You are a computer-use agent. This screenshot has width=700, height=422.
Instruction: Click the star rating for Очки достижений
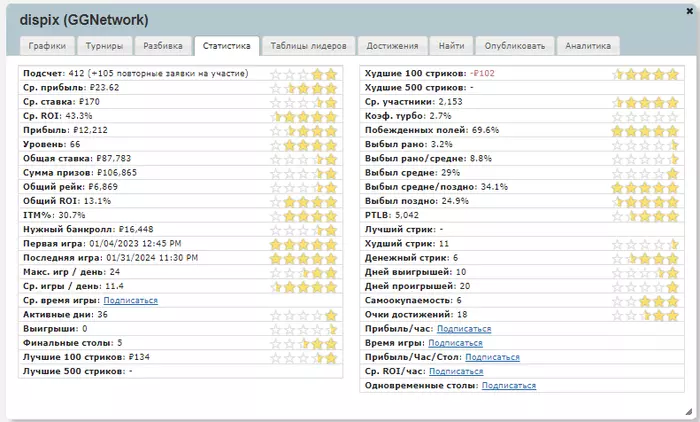coord(645,315)
